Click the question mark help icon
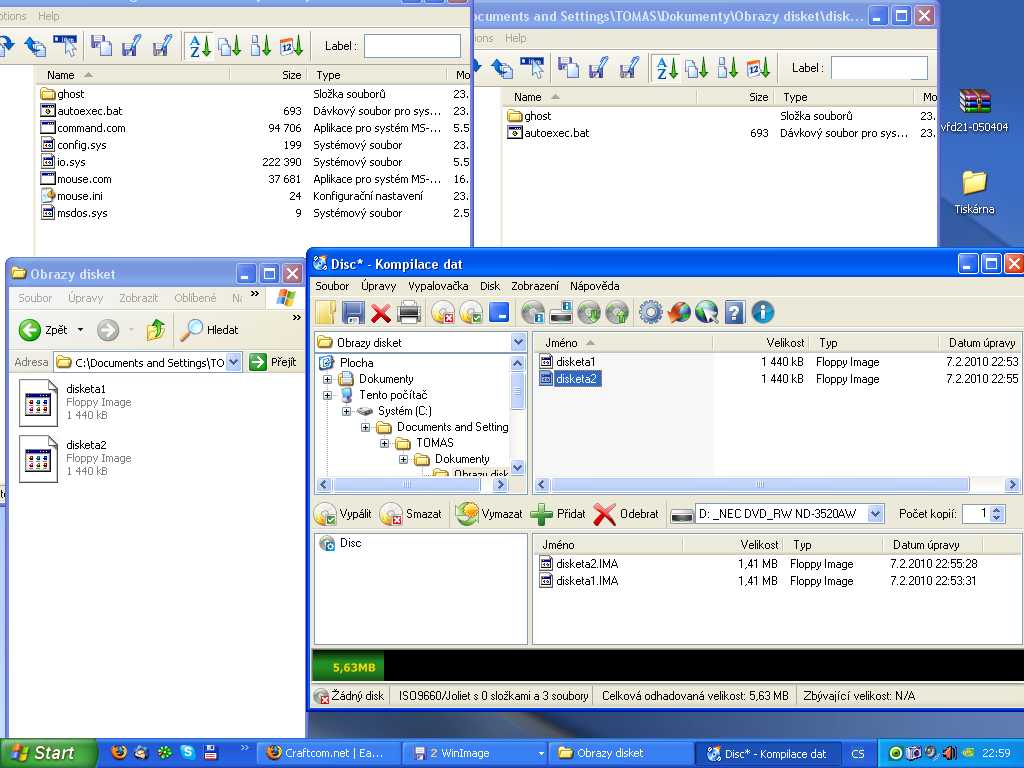This screenshot has width=1024, height=768. tap(735, 313)
